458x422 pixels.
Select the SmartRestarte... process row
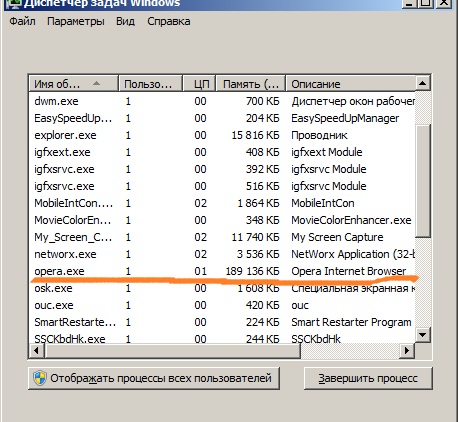[222, 322]
